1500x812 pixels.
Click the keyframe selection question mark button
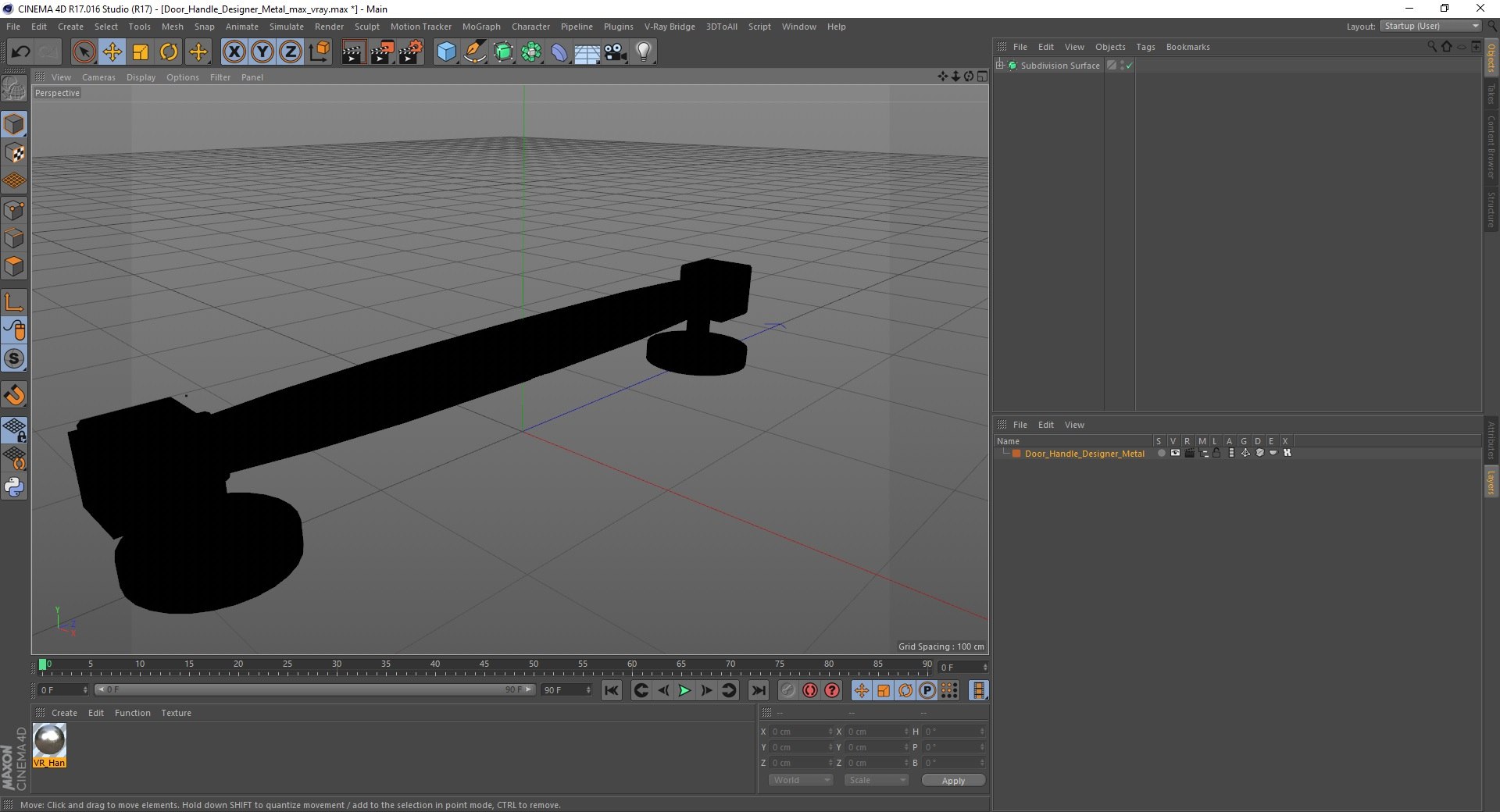point(832,690)
